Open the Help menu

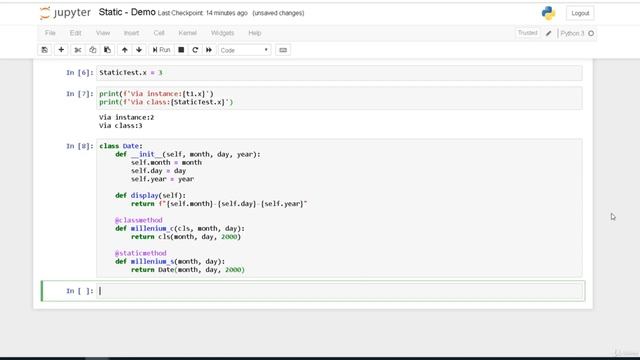pyautogui.click(x=255, y=33)
